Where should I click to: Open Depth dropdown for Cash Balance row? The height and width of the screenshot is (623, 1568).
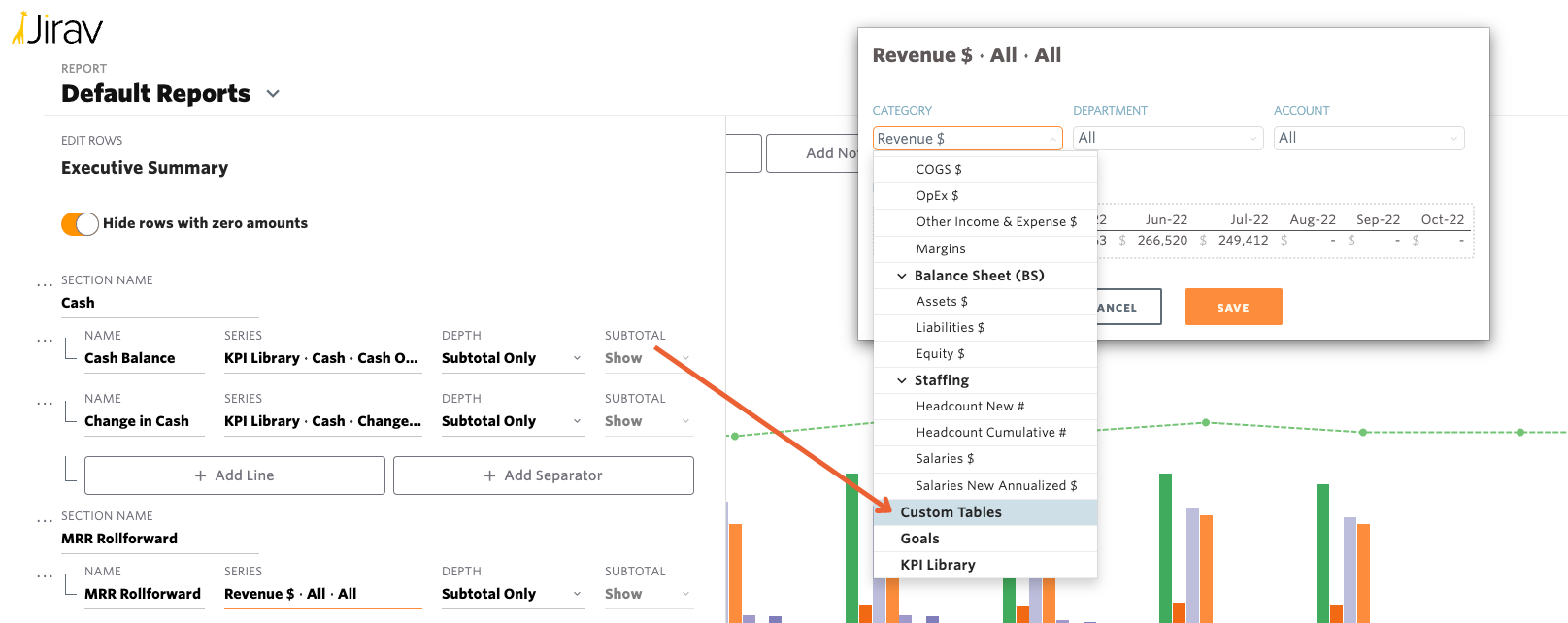point(512,358)
